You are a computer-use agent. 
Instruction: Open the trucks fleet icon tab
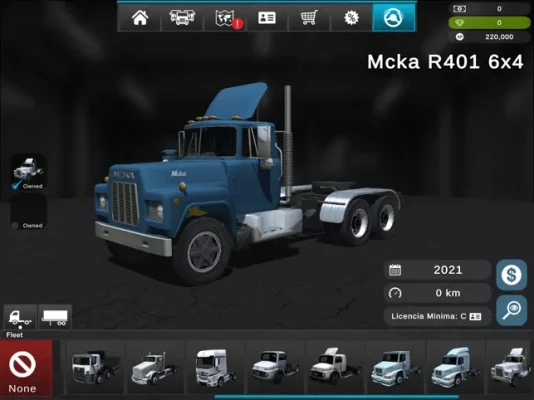182,18
